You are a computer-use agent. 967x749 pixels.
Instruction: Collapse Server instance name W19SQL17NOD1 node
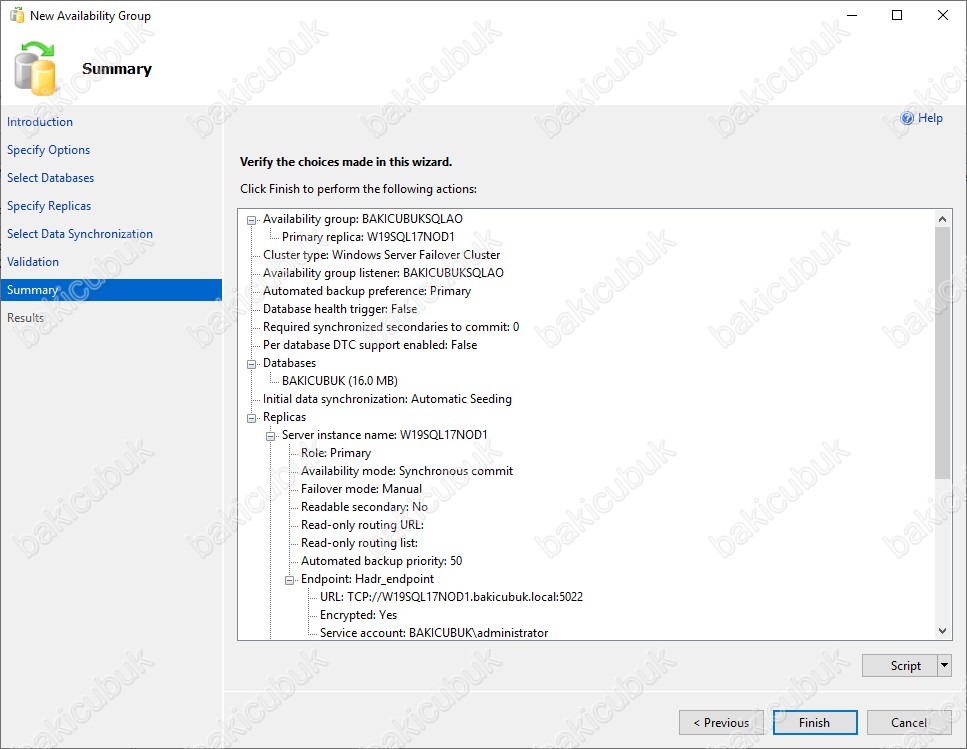[270, 436]
